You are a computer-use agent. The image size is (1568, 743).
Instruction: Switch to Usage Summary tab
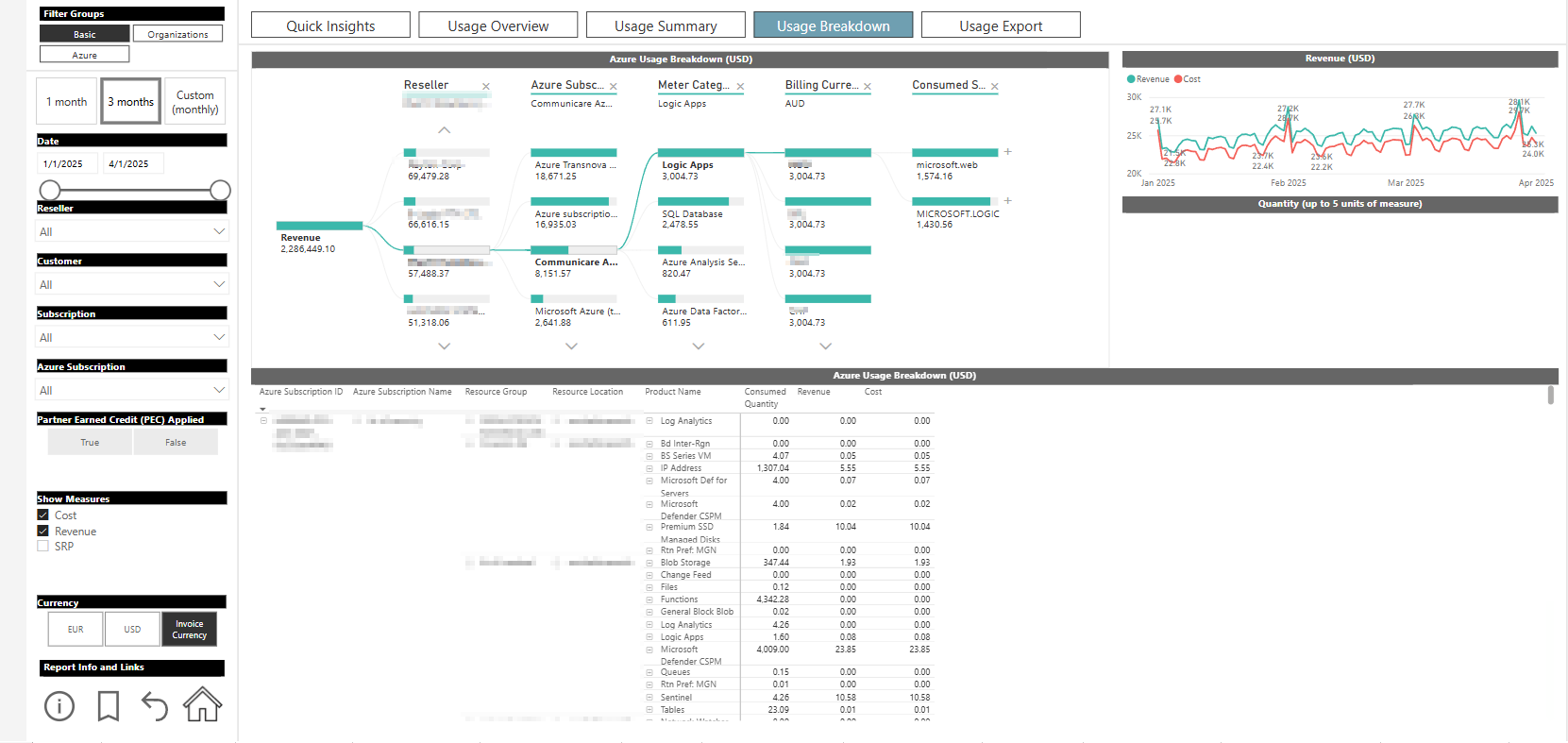[666, 25]
